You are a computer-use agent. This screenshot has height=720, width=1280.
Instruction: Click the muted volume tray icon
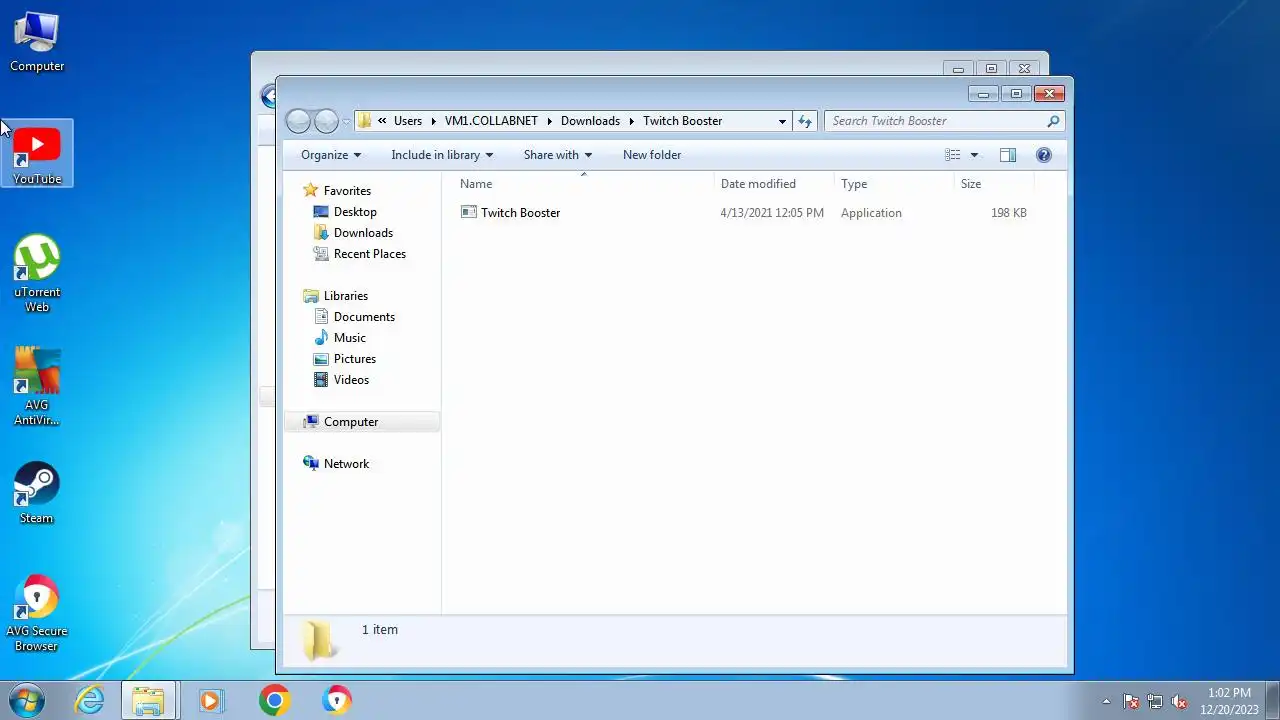pos(1179,701)
